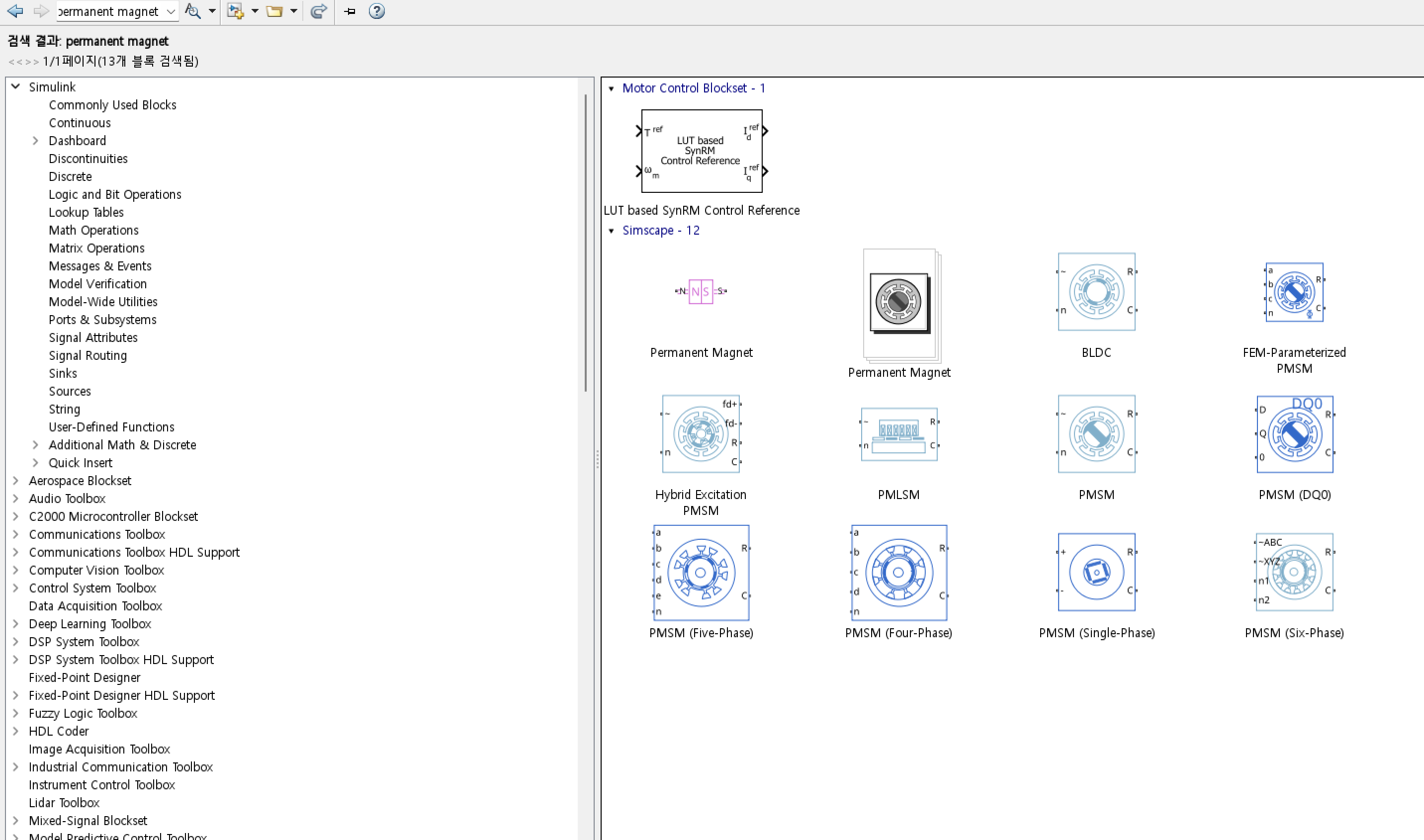Select the PMSM (Four-Phase) block icon
Image resolution: width=1424 pixels, height=840 pixels.
(x=899, y=573)
